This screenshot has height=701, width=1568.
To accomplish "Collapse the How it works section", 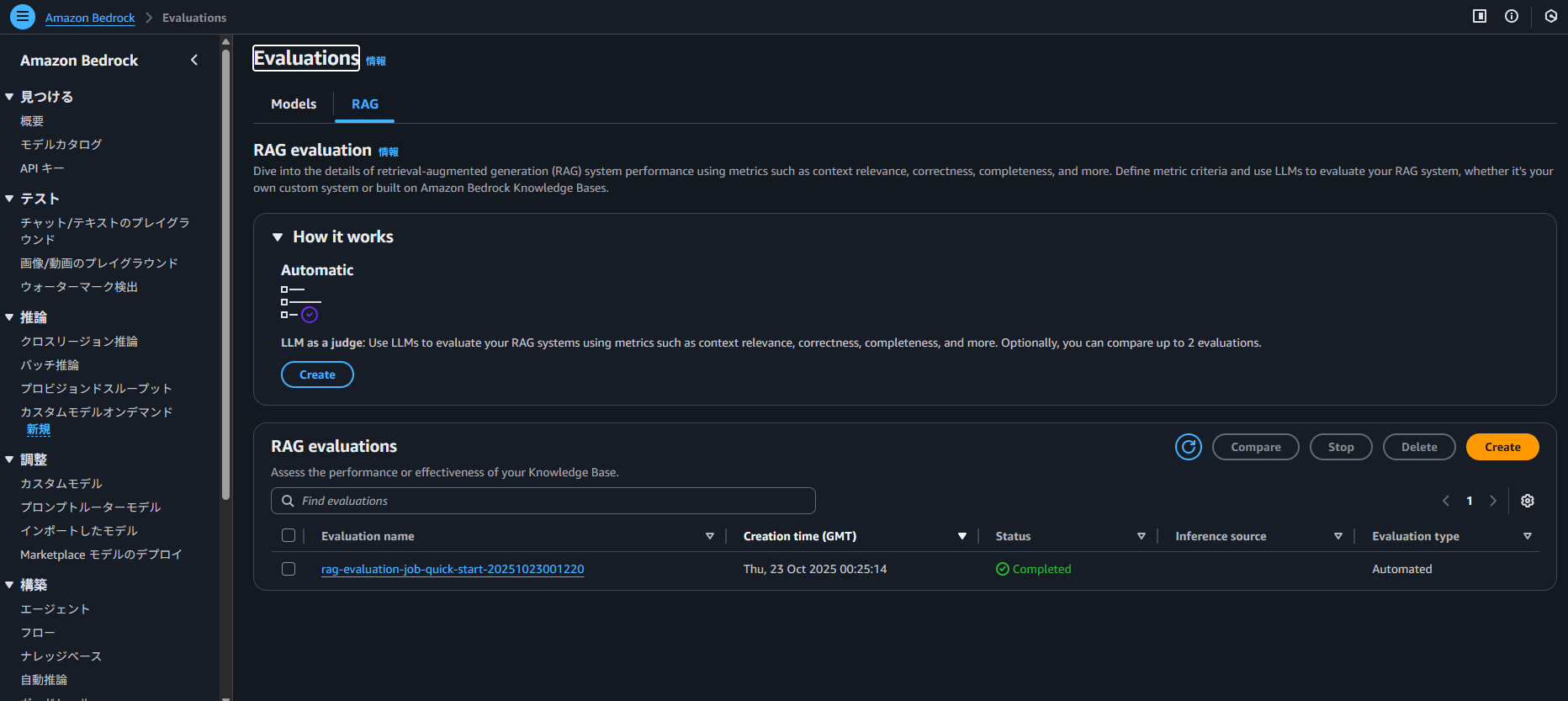I will [x=278, y=237].
